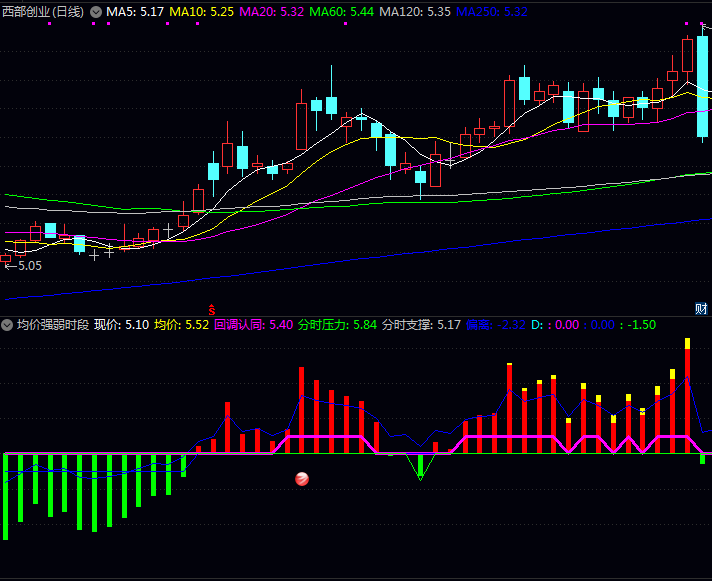This screenshot has height=581, width=712.
Task: Click the red $ marker on the timeline
Action: click(211, 307)
